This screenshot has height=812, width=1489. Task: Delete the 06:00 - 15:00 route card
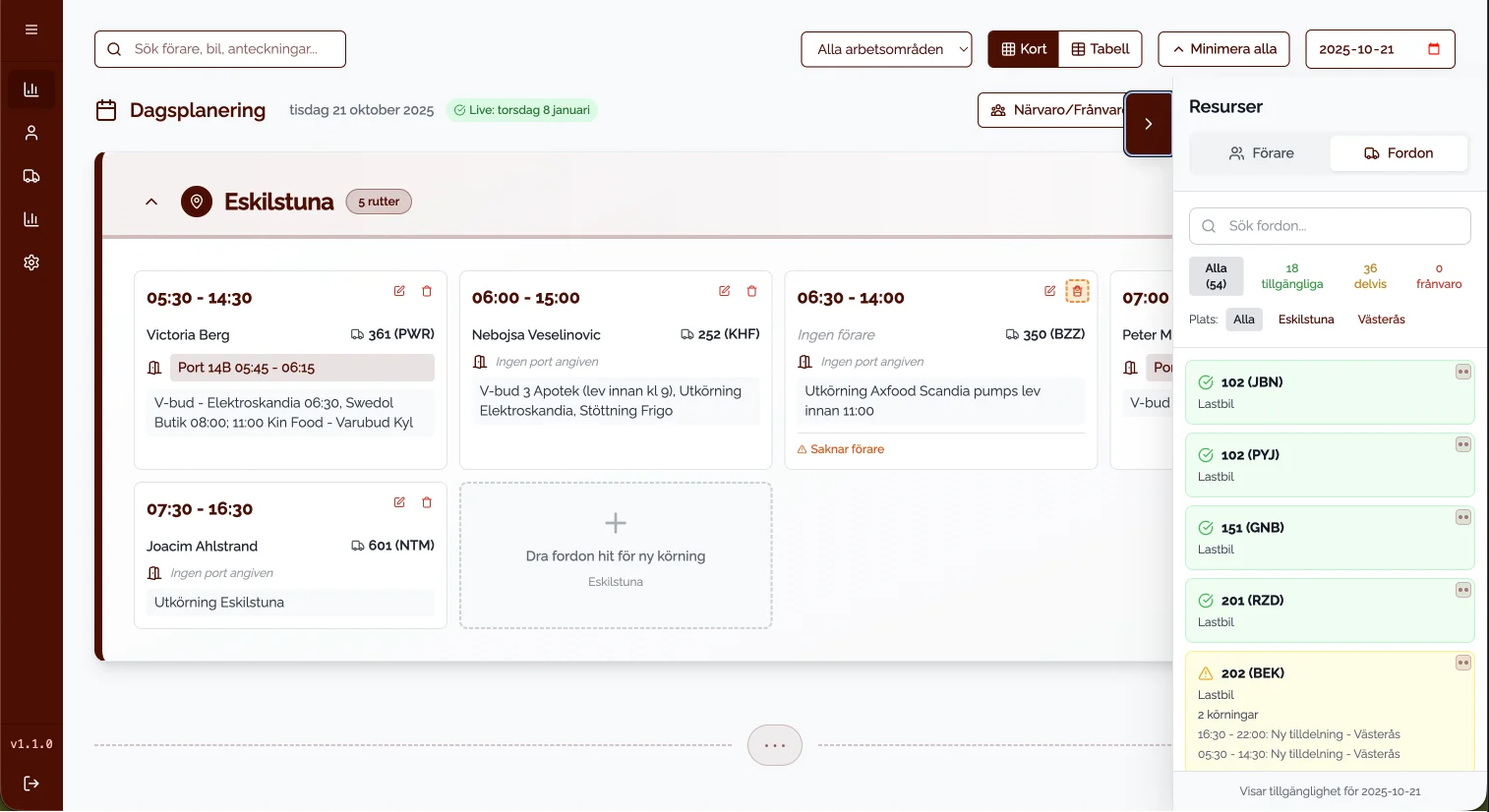[x=751, y=291]
